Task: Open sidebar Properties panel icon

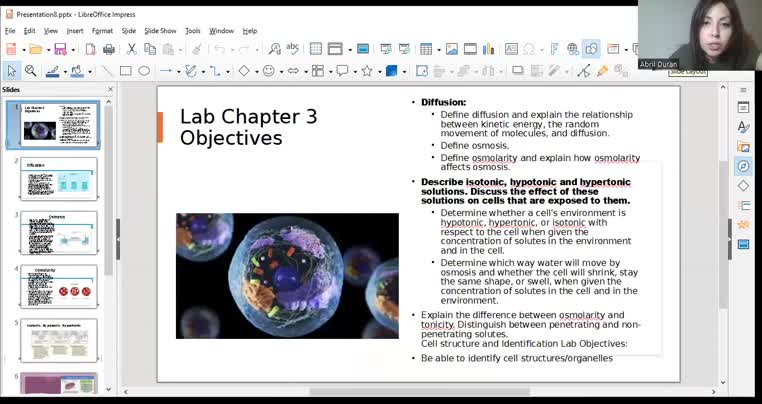Action: [x=743, y=107]
